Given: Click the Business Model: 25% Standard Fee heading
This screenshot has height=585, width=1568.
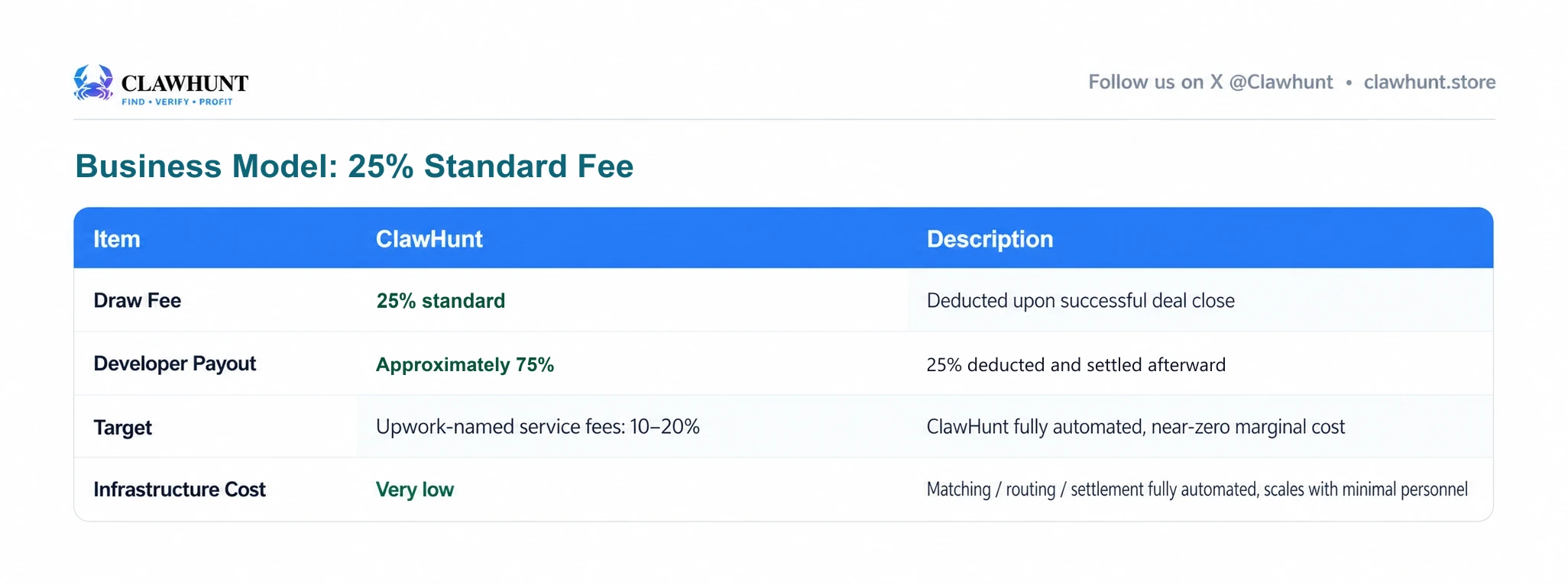Looking at the screenshot, I should 355,166.
